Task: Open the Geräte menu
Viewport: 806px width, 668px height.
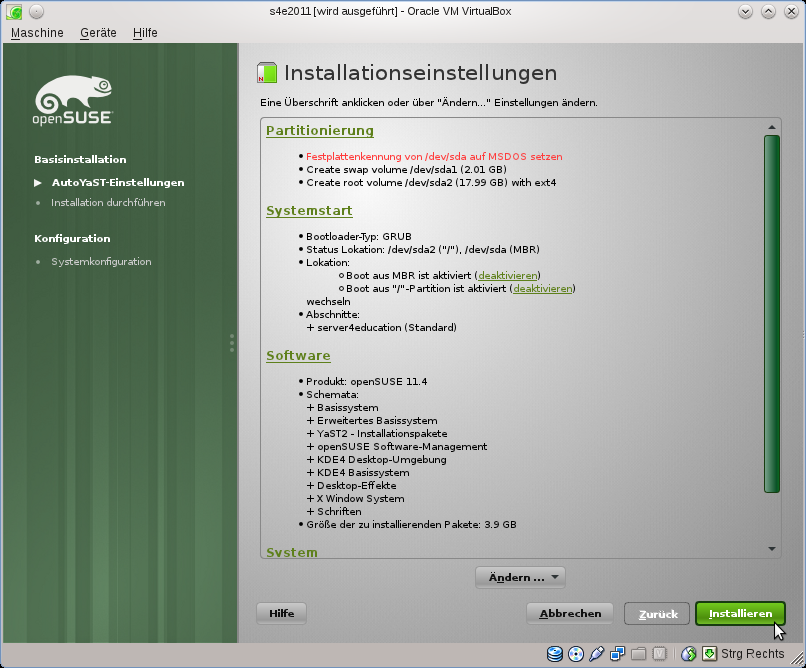Action: (98, 33)
